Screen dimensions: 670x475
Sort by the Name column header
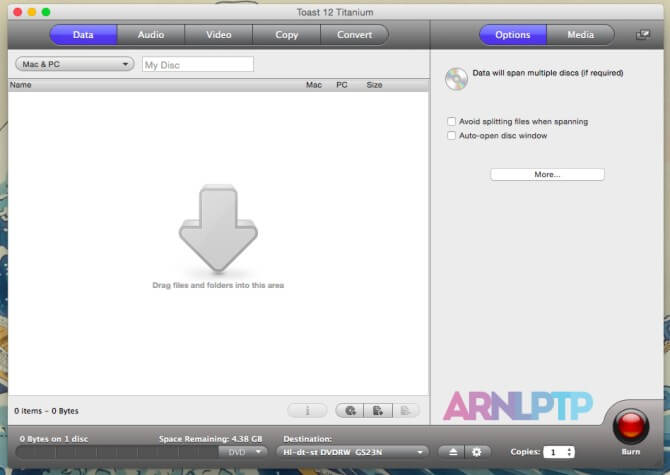click(21, 85)
